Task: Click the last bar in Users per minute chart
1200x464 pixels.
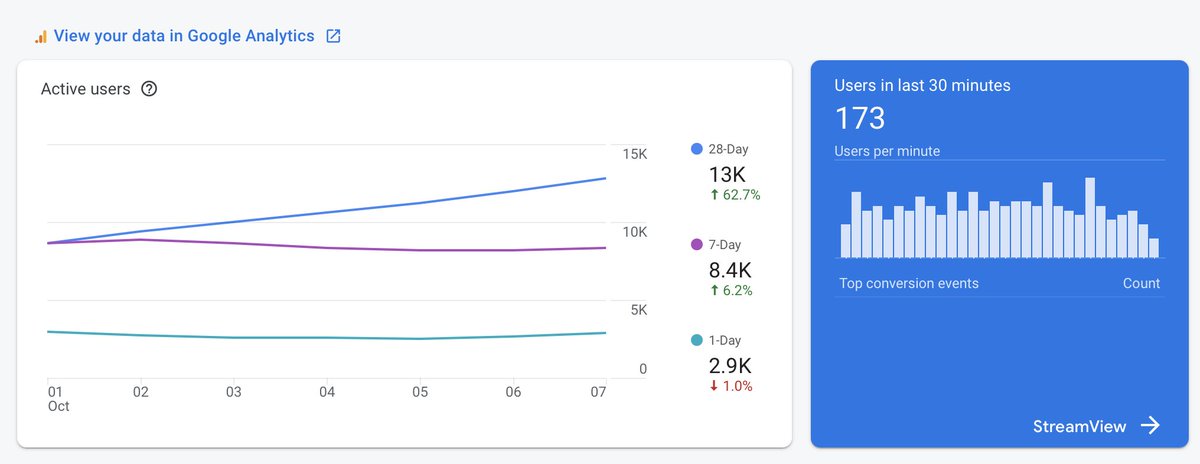Action: point(1154,249)
